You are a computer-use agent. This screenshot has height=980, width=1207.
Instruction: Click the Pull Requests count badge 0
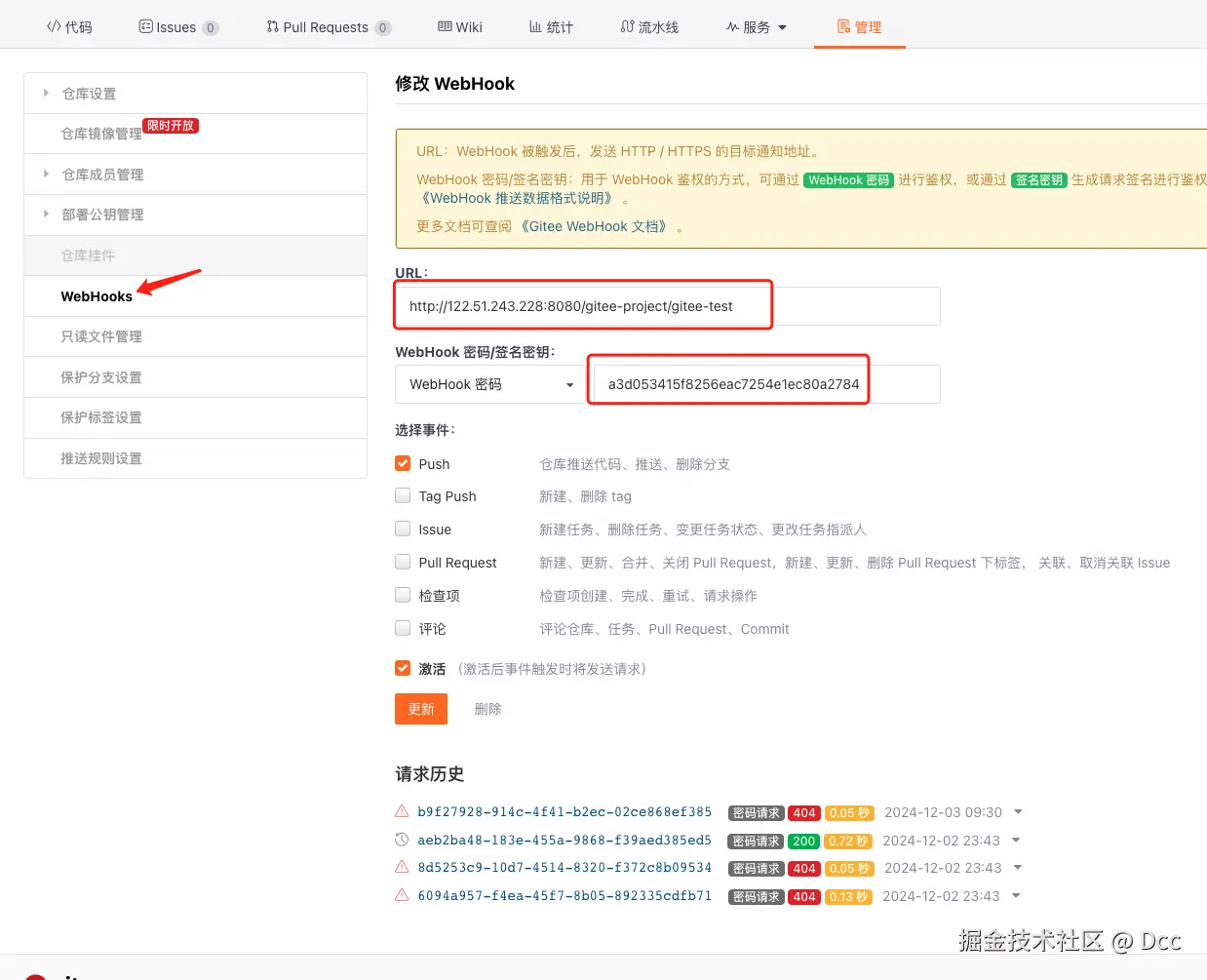point(383,28)
